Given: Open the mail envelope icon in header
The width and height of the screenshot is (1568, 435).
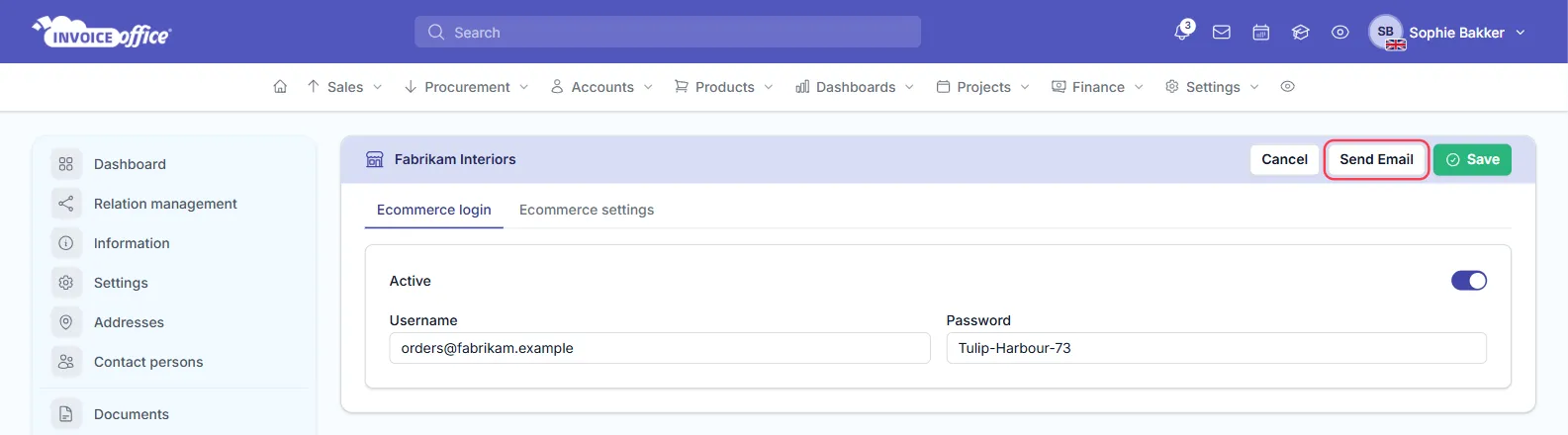Looking at the screenshot, I should (1222, 33).
